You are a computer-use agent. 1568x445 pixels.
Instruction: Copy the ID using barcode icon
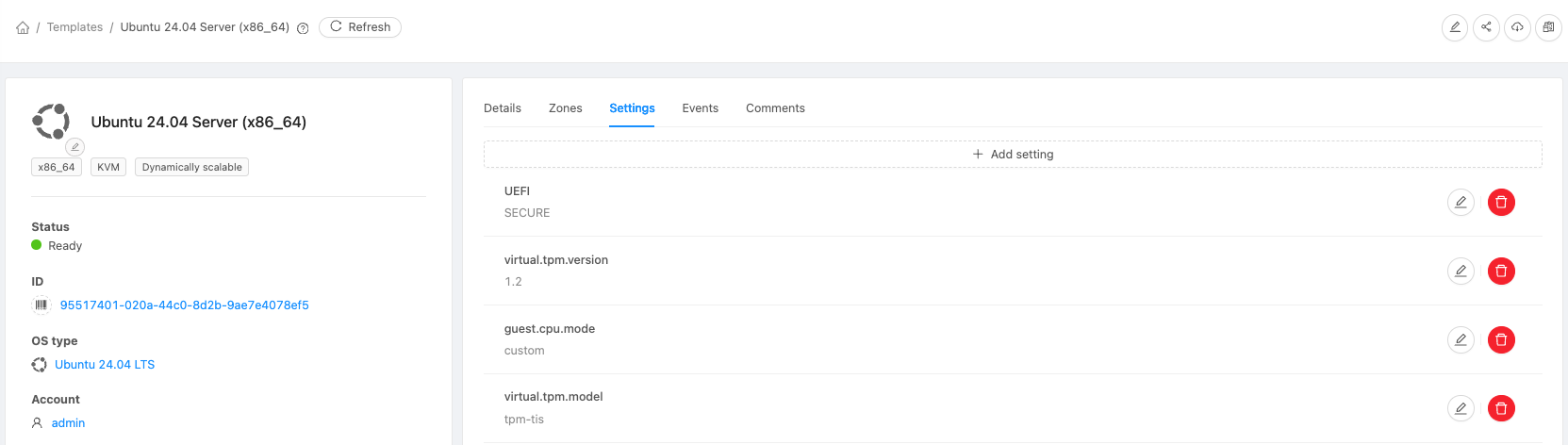(41, 305)
